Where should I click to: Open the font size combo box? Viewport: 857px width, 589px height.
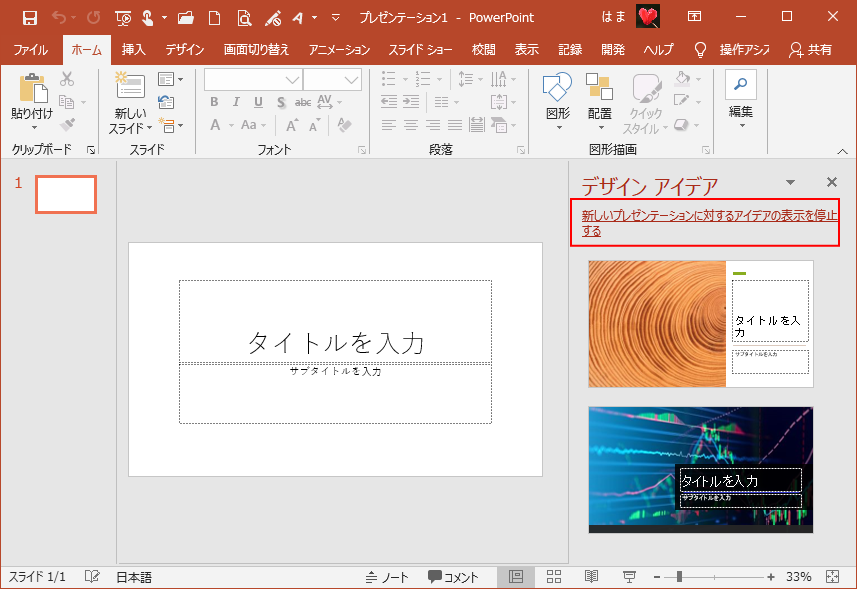tap(332, 80)
